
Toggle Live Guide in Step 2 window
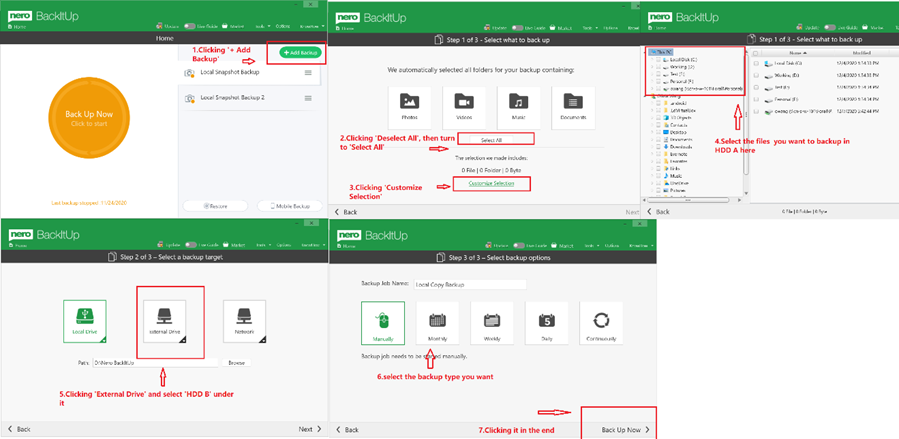189,245
